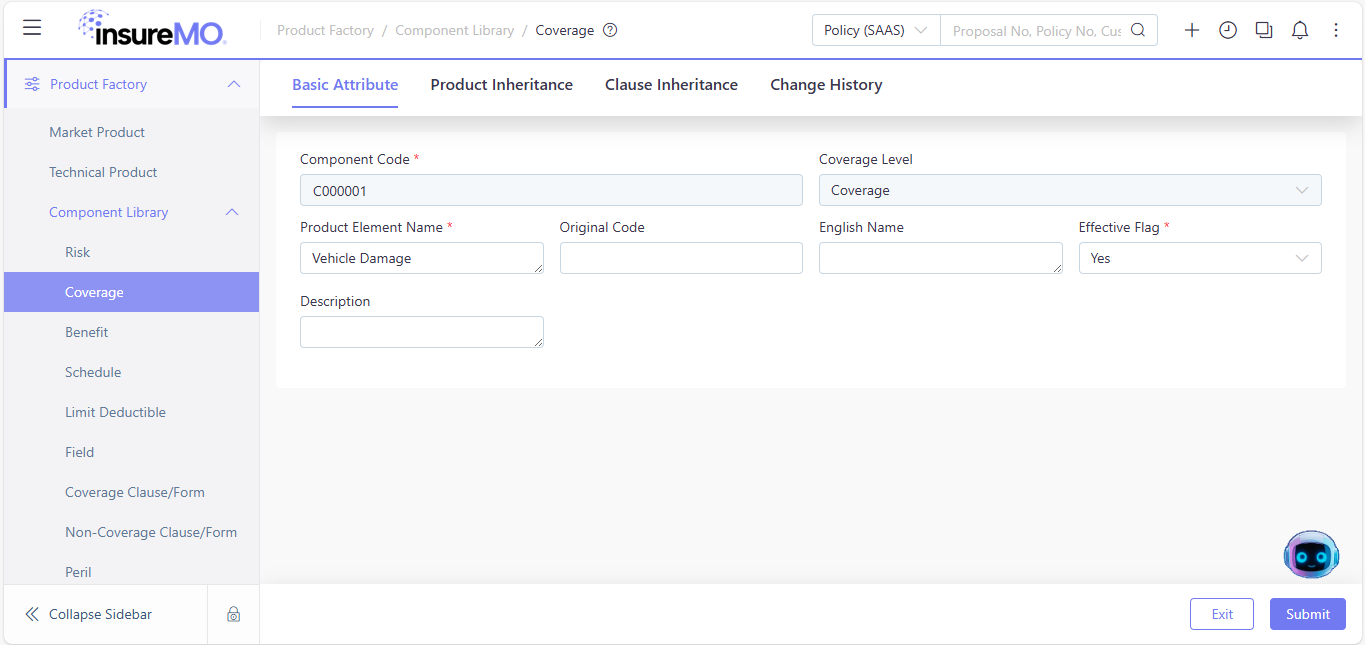This screenshot has height=645, width=1365.
Task: Open the history clock icon
Action: 1228,30
